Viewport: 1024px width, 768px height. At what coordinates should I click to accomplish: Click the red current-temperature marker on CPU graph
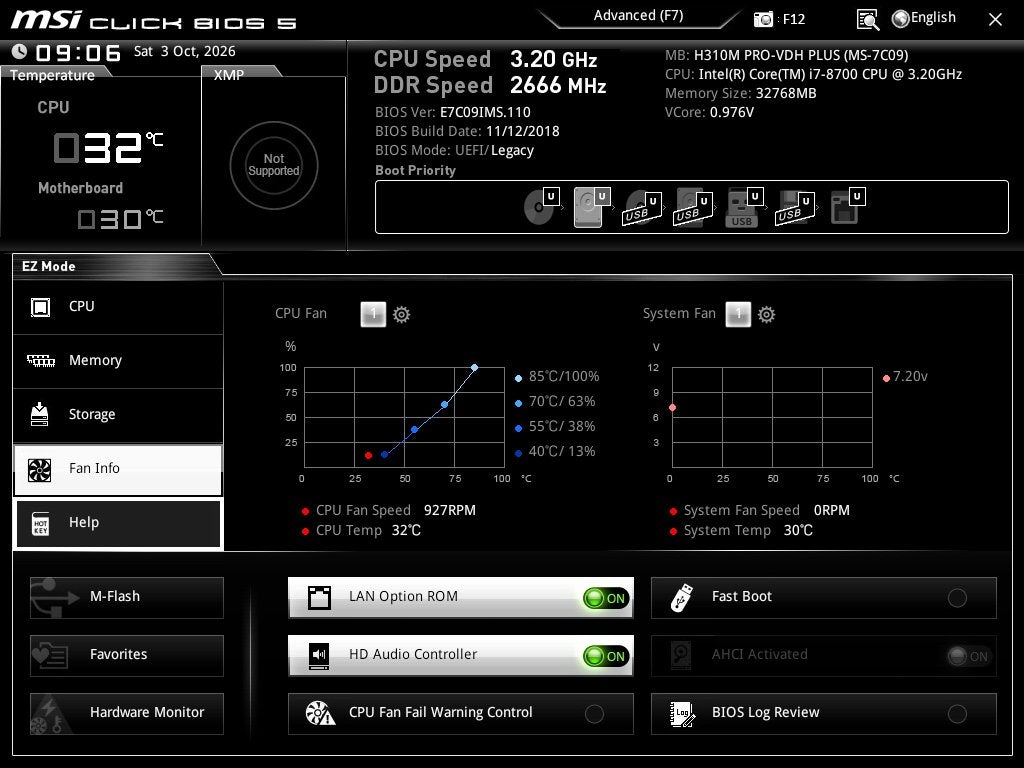[368, 455]
